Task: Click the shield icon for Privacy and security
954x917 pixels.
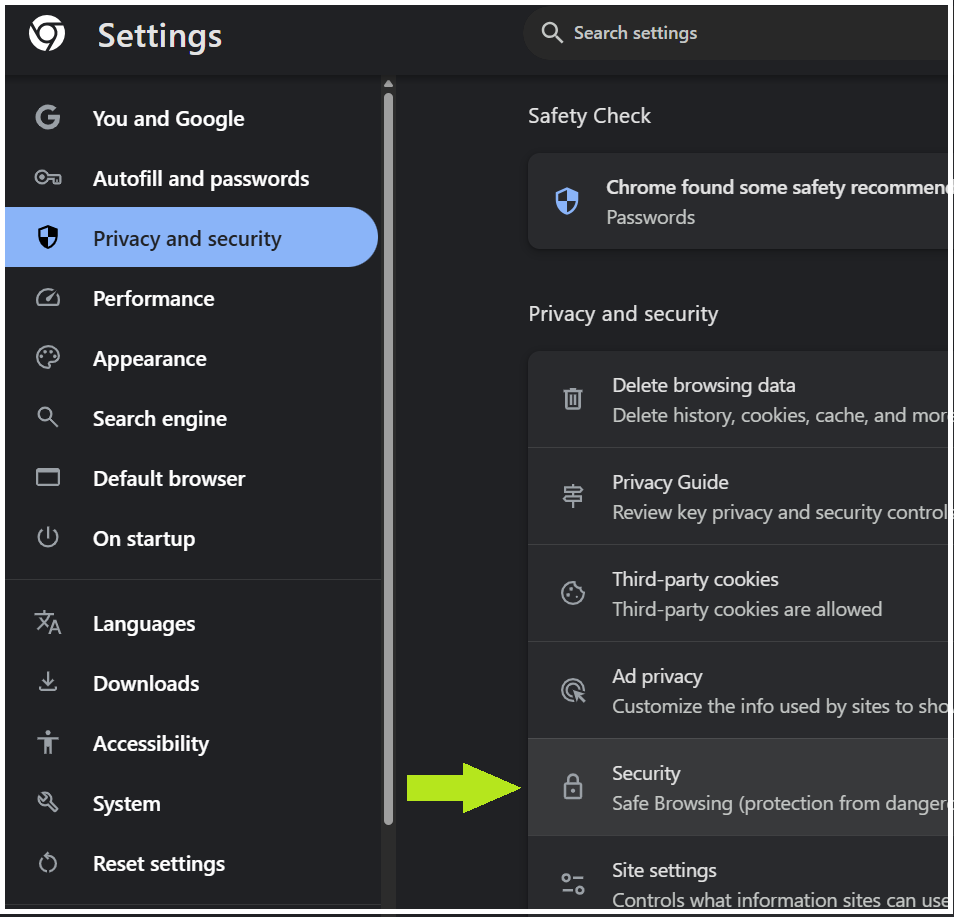Action: click(x=47, y=237)
